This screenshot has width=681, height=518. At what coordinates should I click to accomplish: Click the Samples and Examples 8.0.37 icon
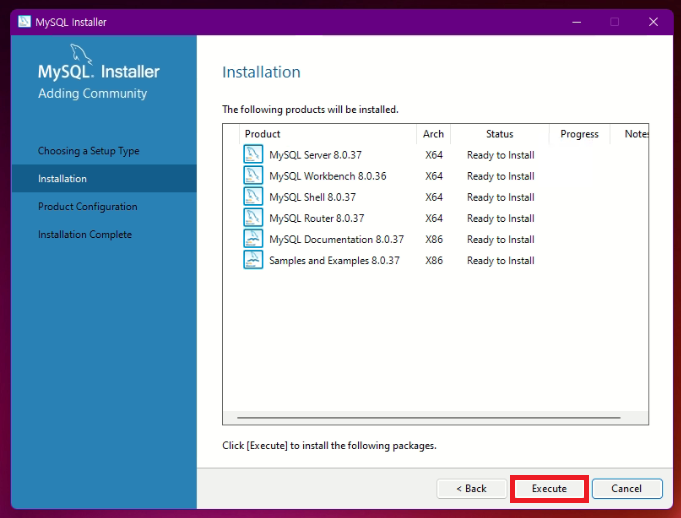point(253,260)
